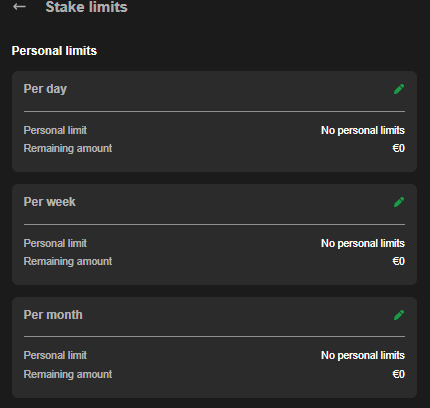Image resolution: width=430 pixels, height=408 pixels.
Task: Edit the Per month limit pencil icon
Action: pos(399,315)
